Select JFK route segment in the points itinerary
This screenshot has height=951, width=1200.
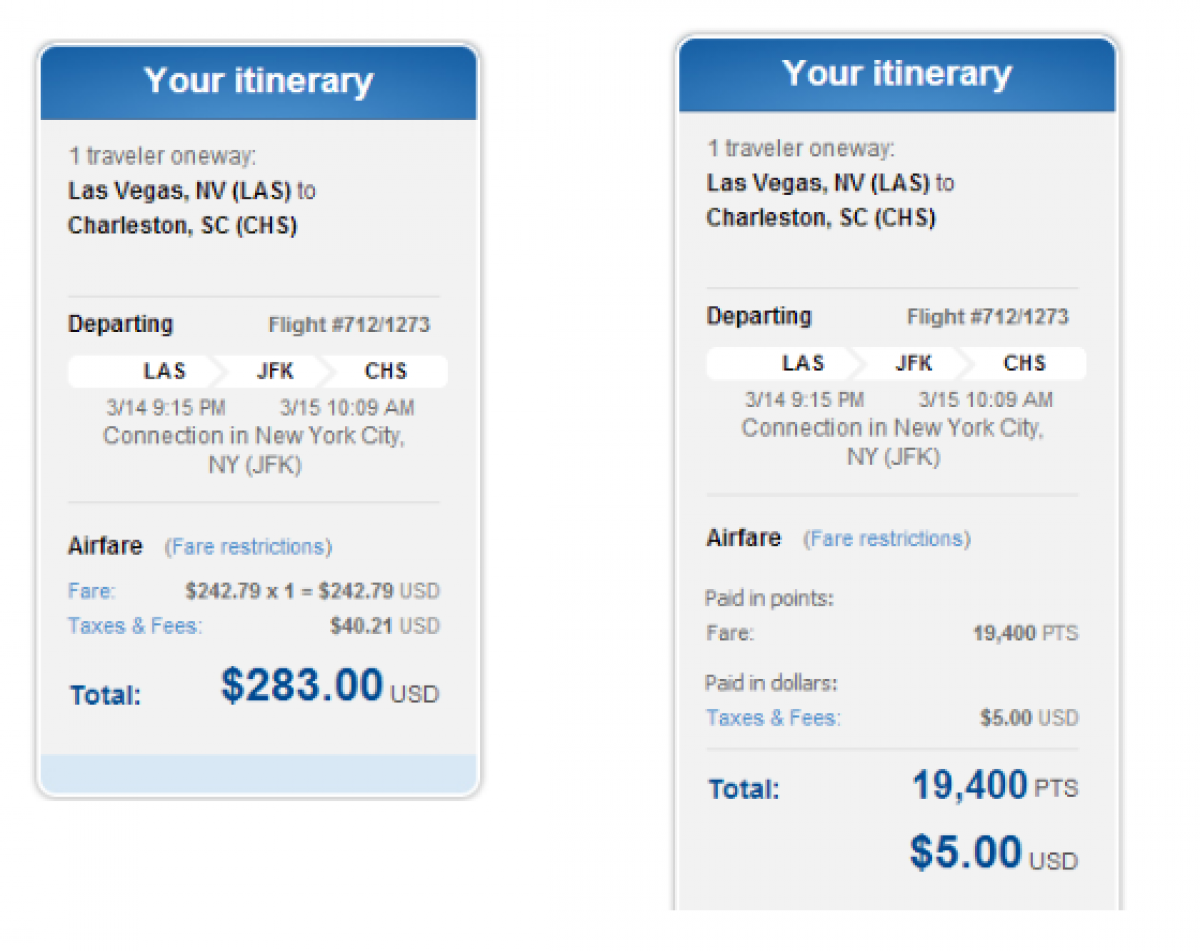(x=914, y=363)
